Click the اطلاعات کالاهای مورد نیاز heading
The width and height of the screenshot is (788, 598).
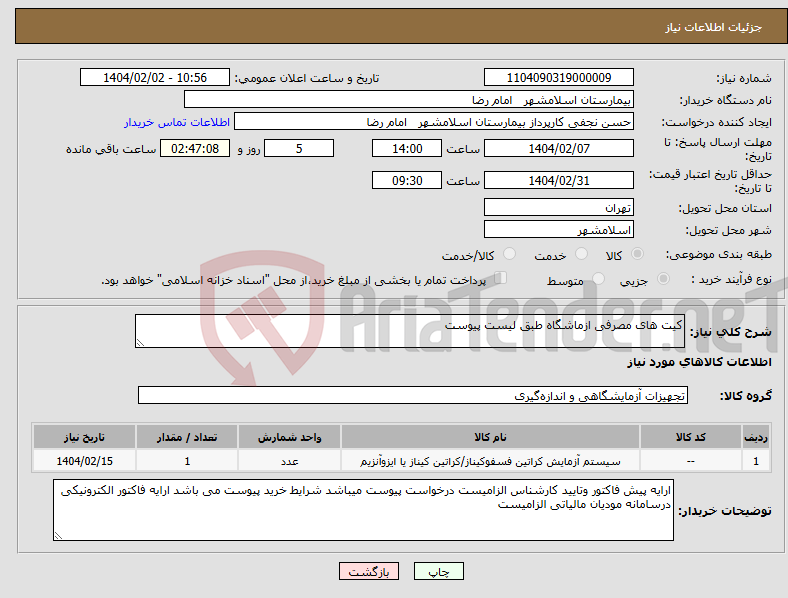[x=699, y=362]
